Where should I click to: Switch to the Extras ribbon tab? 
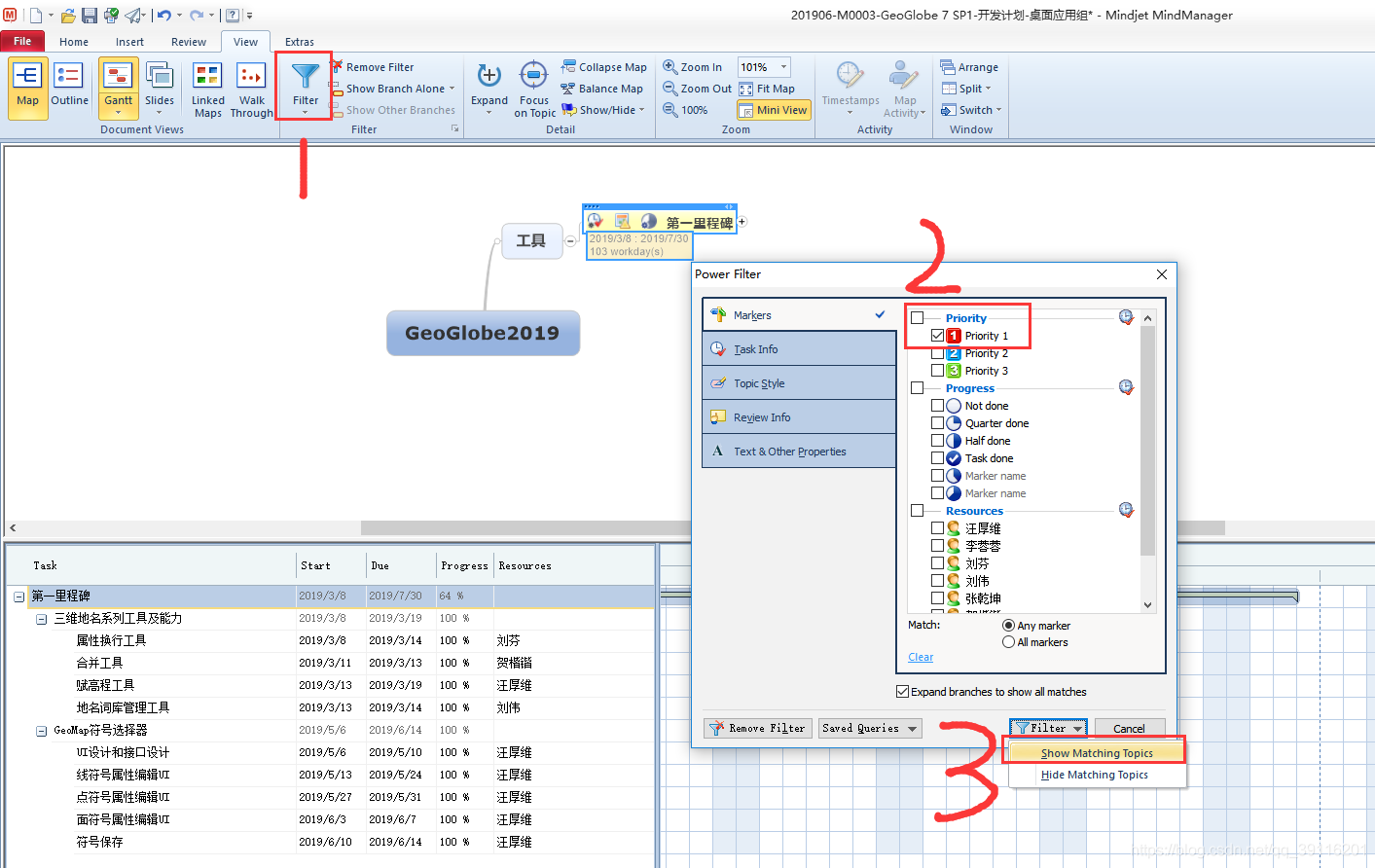[x=299, y=42]
